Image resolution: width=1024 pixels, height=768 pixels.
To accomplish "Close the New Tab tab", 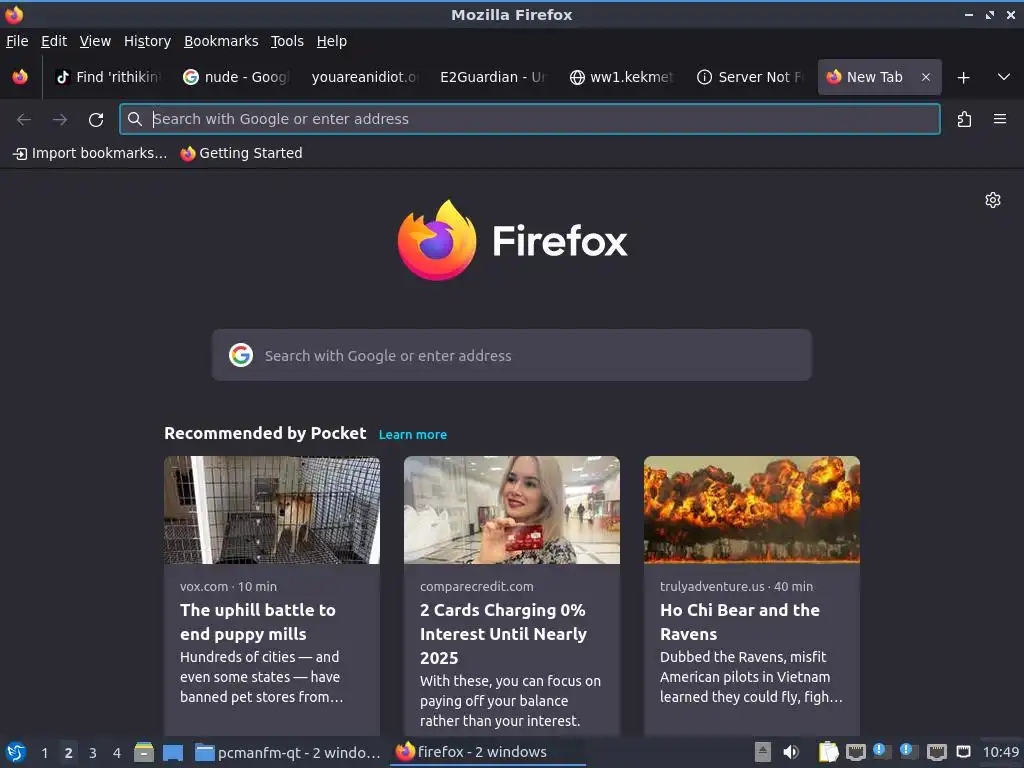I will (x=925, y=77).
